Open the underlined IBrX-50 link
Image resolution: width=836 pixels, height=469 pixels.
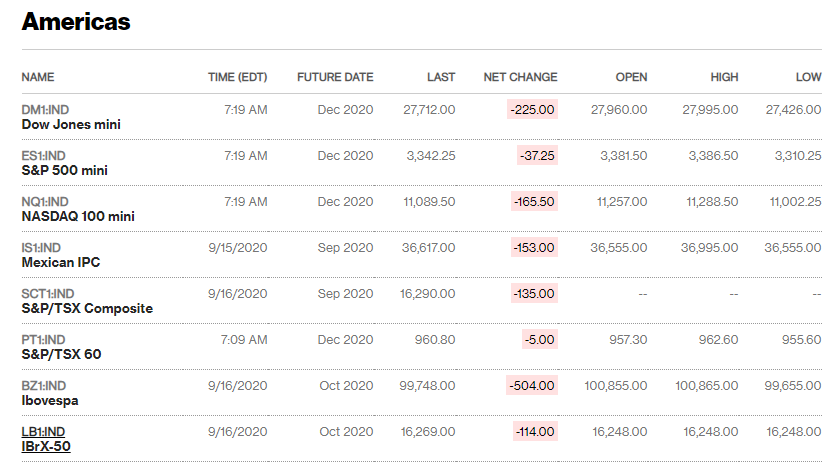46,447
